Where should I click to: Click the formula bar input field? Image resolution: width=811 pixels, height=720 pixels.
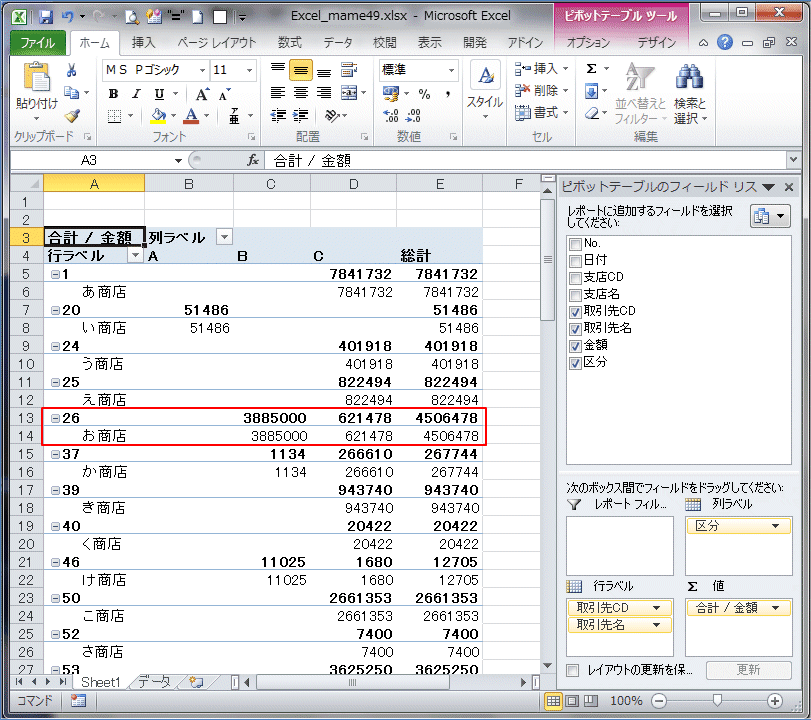coord(520,160)
